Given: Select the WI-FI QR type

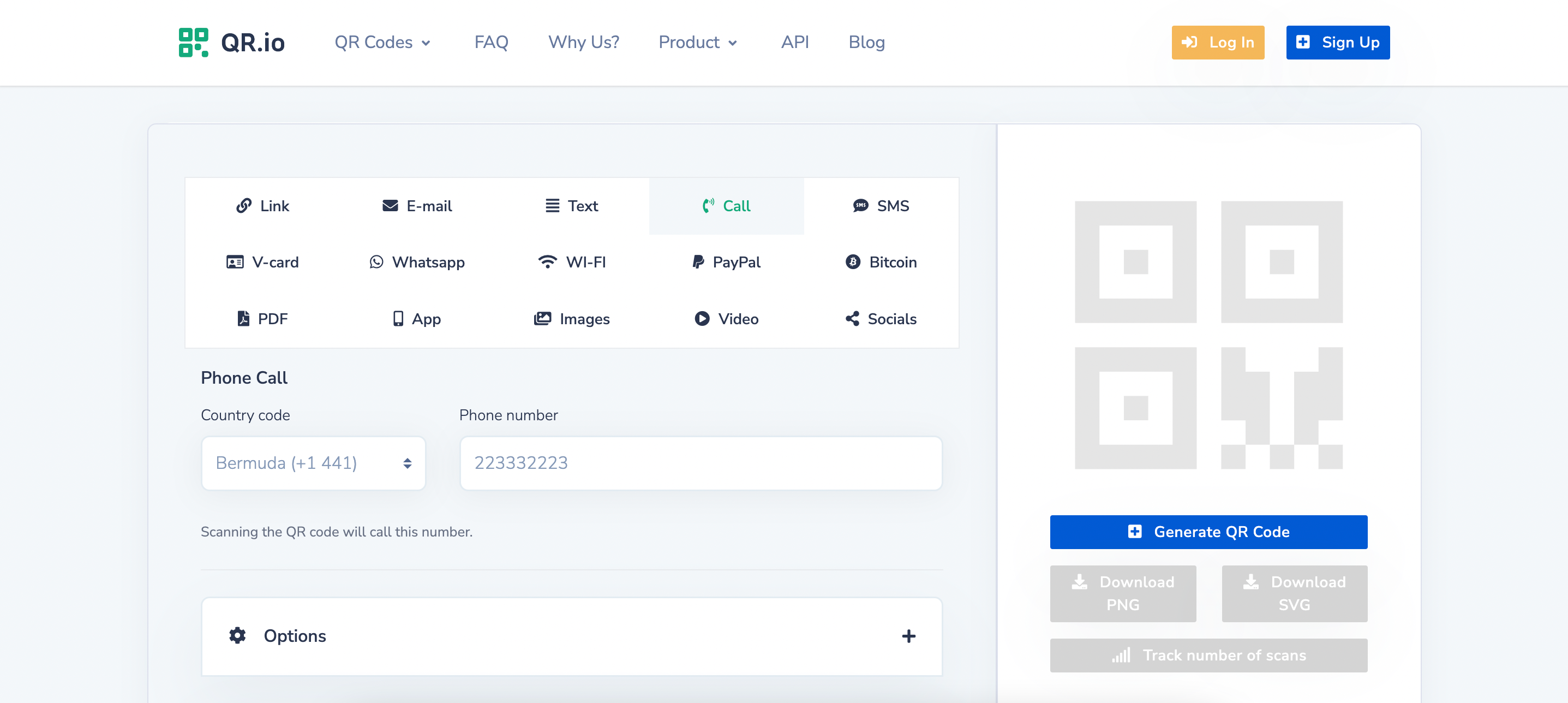Looking at the screenshot, I should [x=572, y=262].
